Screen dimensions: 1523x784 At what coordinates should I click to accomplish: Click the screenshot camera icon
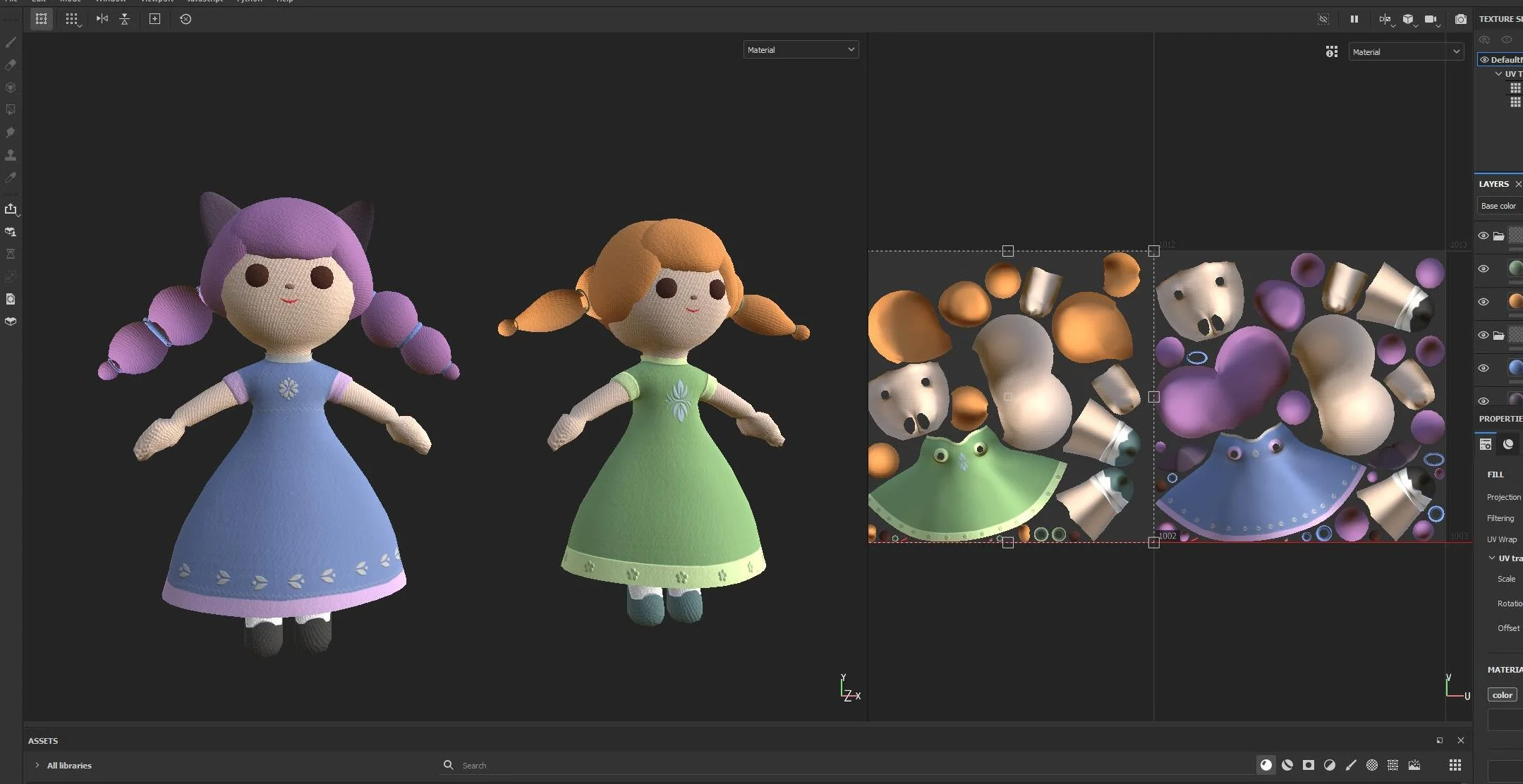click(x=1460, y=19)
